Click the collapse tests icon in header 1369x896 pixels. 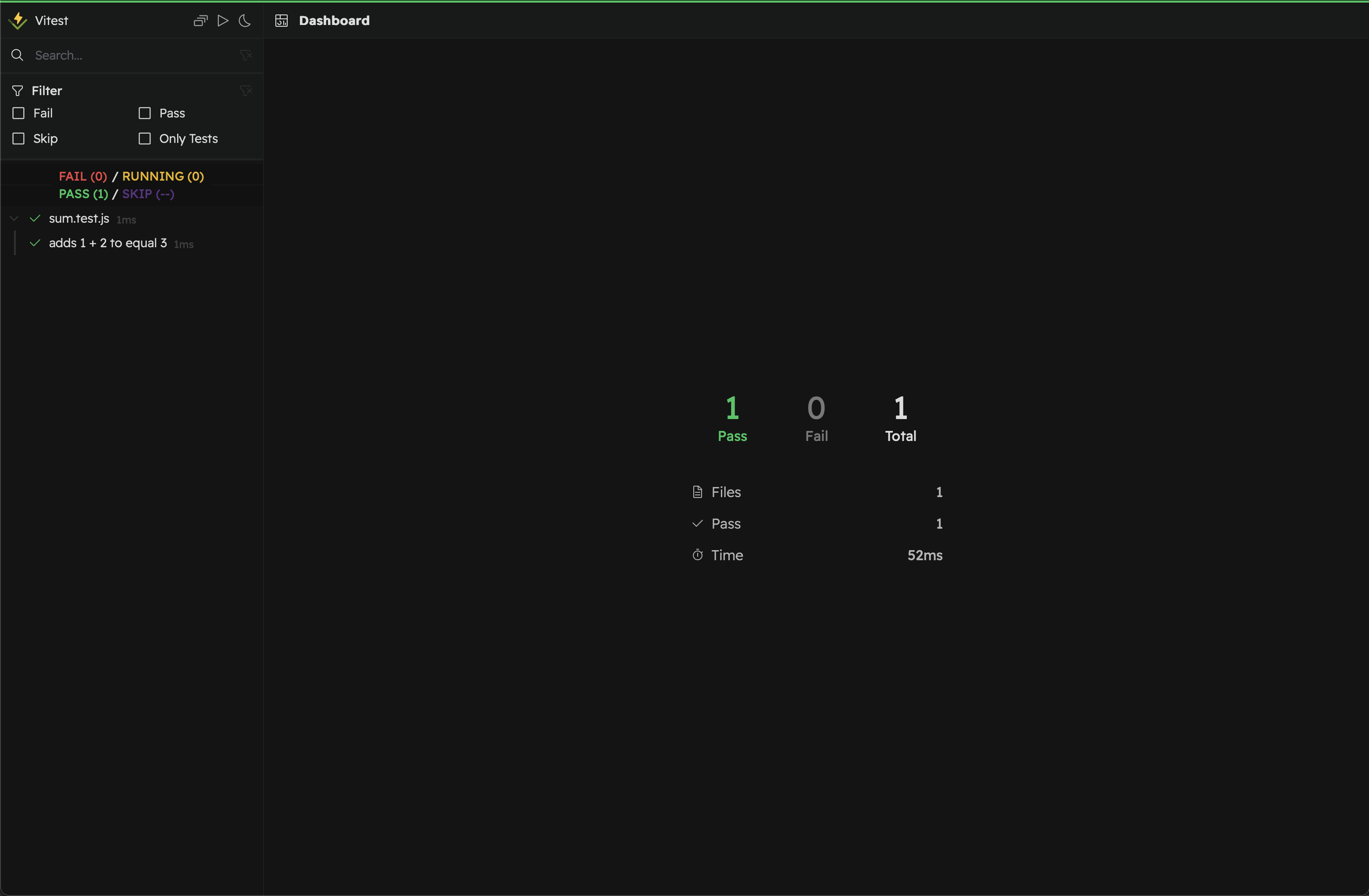200,21
